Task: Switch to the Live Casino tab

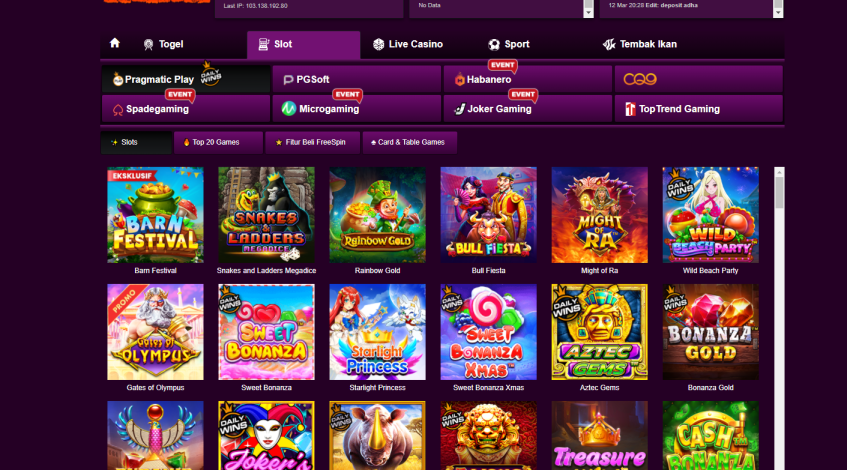Action: (x=408, y=44)
